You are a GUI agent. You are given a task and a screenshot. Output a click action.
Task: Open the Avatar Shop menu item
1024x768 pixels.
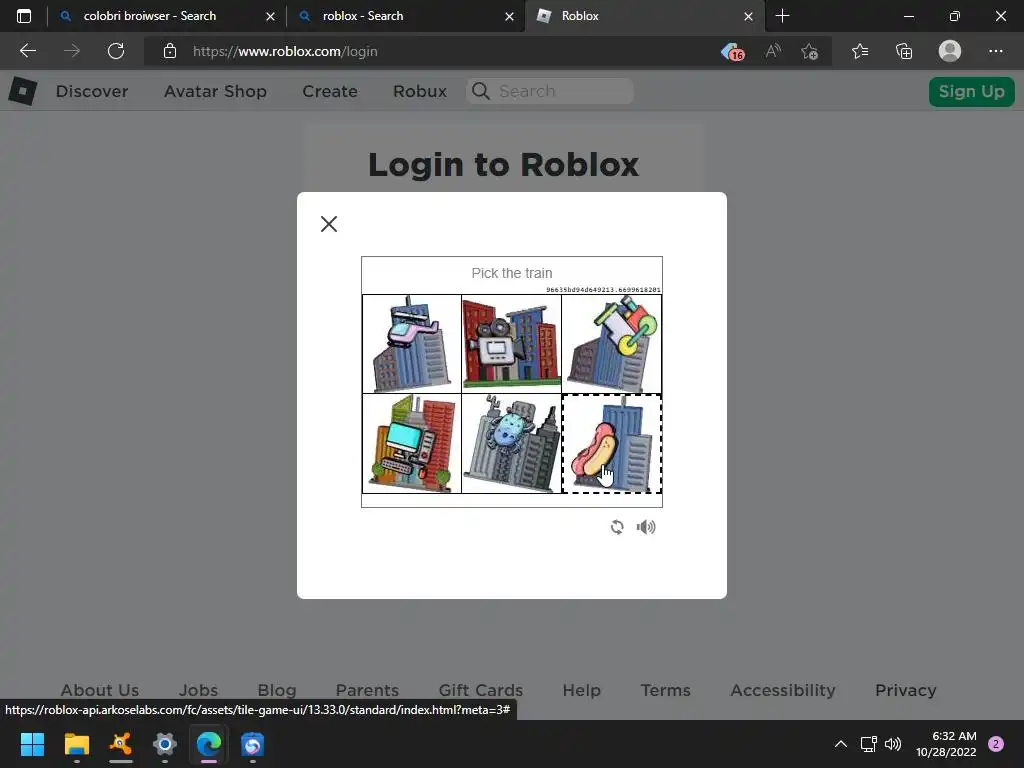216,91
